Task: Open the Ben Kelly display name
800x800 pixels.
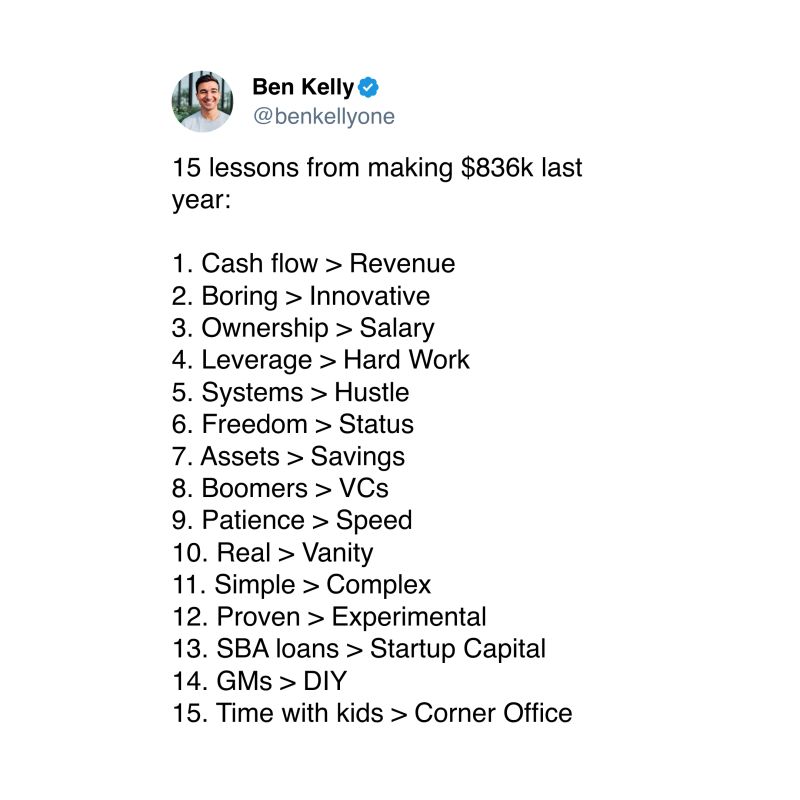Action: point(303,88)
